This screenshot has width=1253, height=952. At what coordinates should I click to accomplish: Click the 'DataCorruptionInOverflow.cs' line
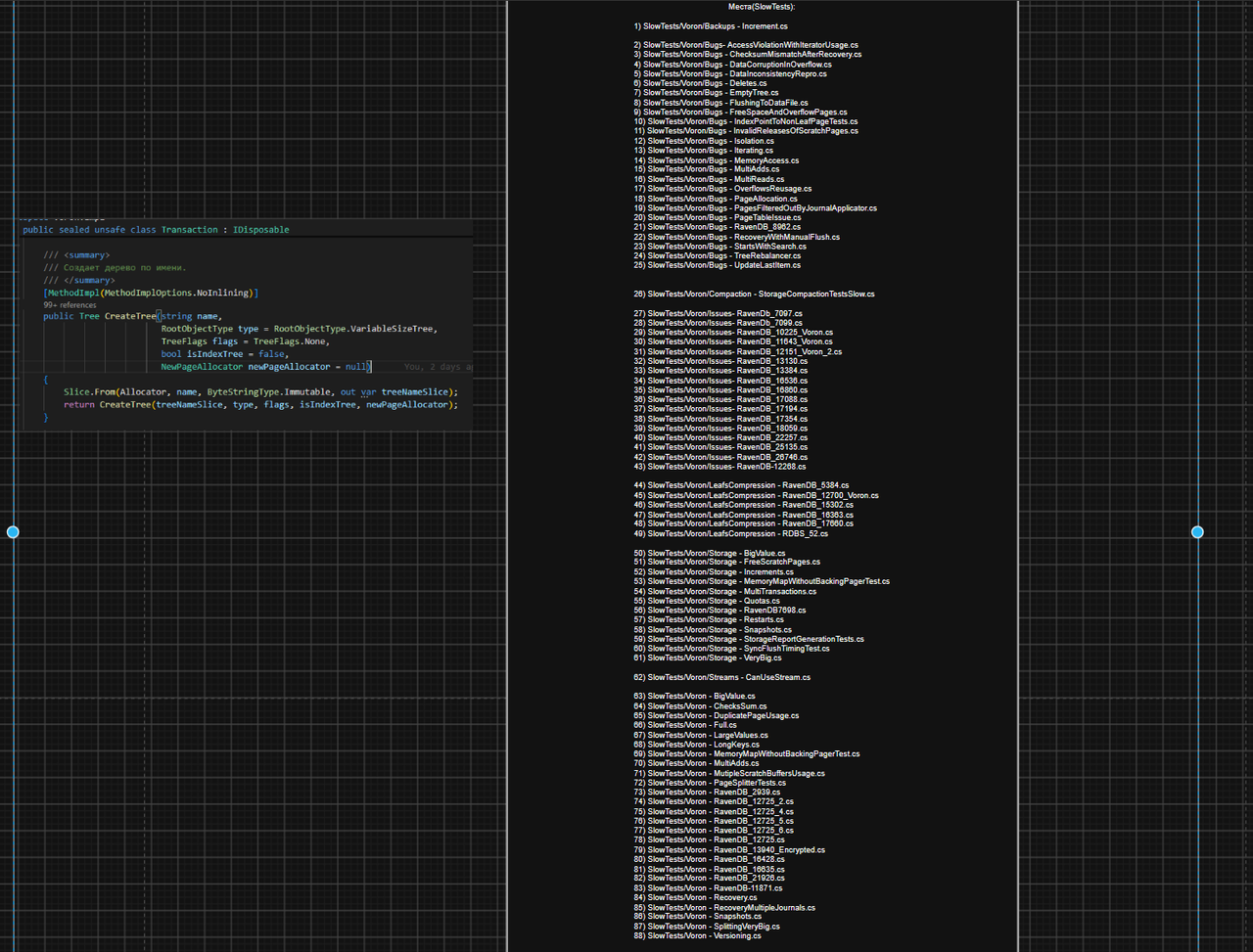pyautogui.click(x=732, y=65)
